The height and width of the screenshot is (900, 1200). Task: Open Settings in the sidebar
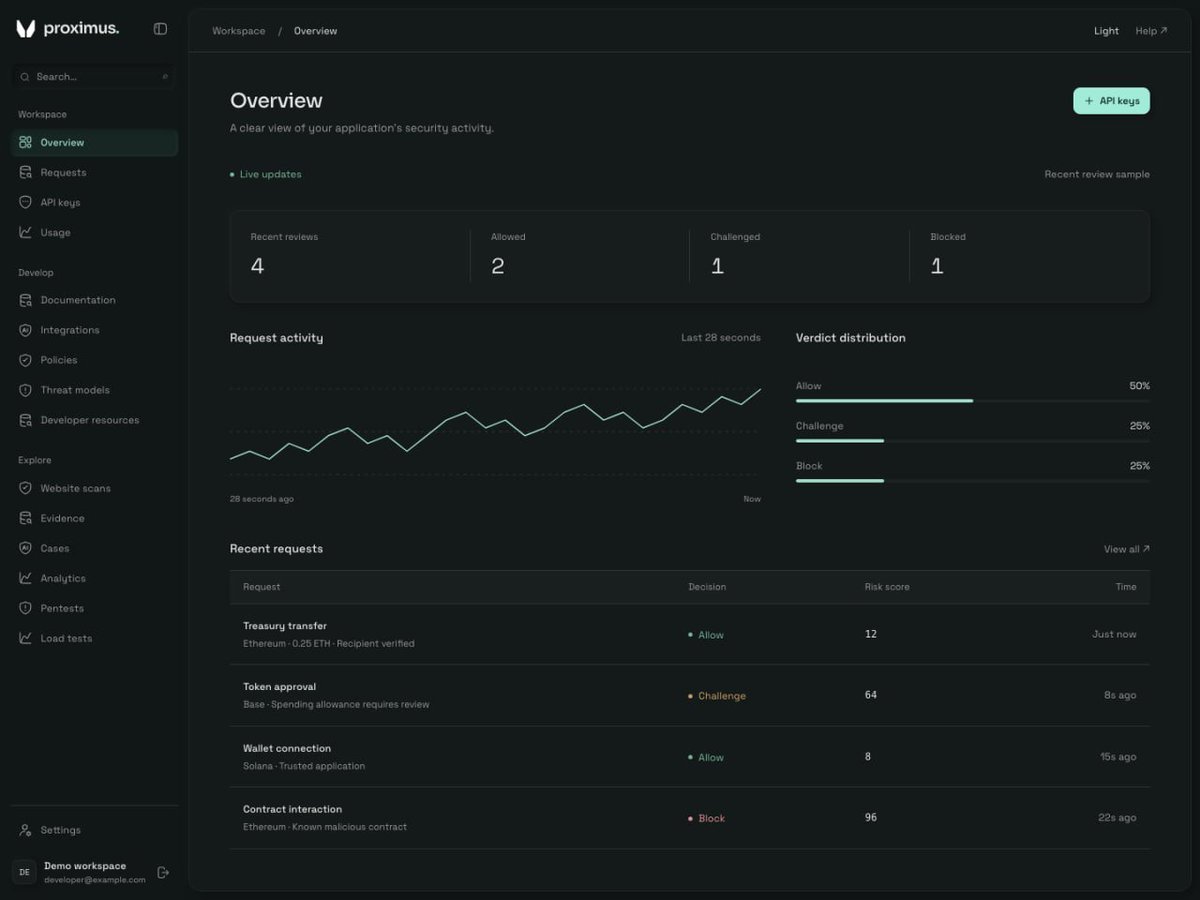(95, 830)
